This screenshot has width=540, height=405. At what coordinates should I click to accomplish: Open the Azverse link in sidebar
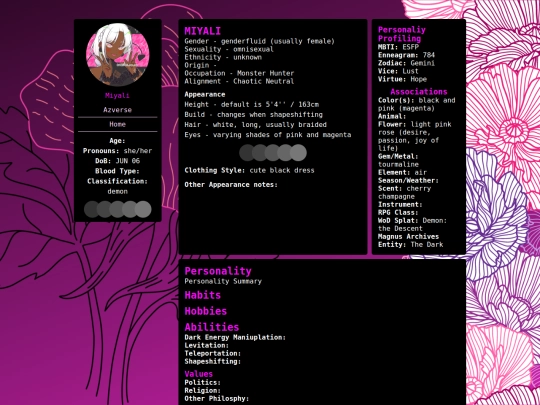coord(117,110)
